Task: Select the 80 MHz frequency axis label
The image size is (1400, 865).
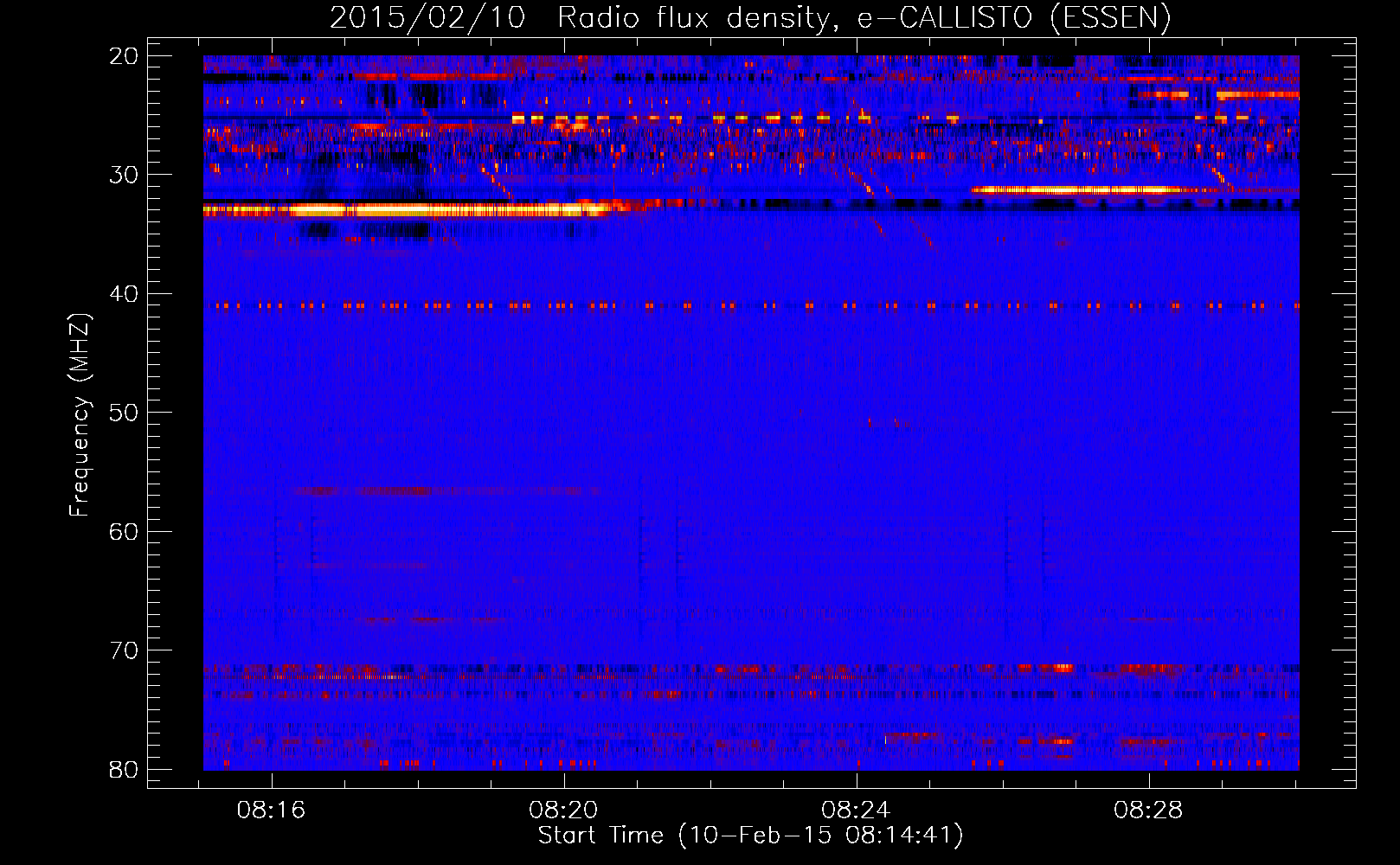Action: click(x=124, y=769)
